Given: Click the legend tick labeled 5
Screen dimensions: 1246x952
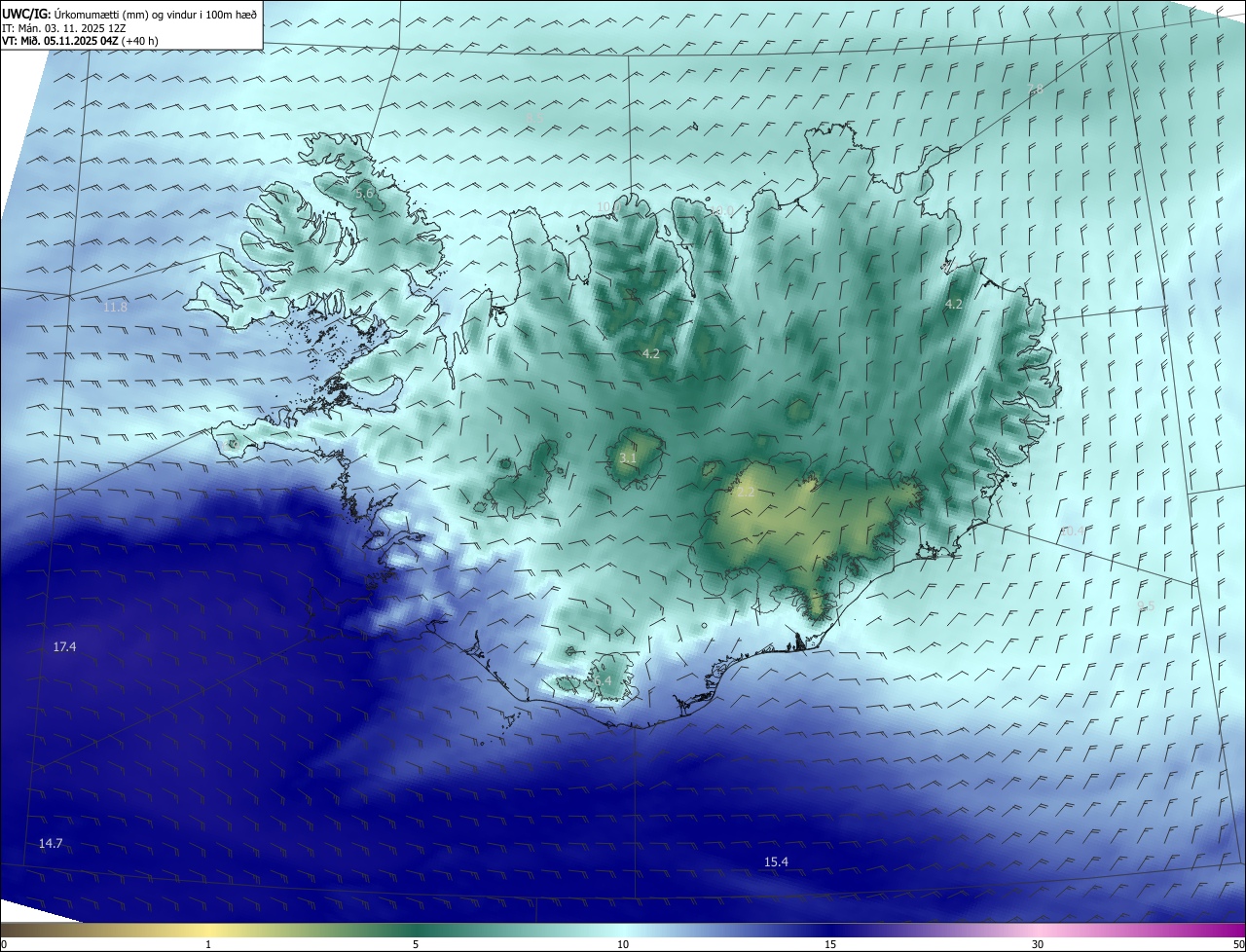Looking at the screenshot, I should pyautogui.click(x=416, y=944).
